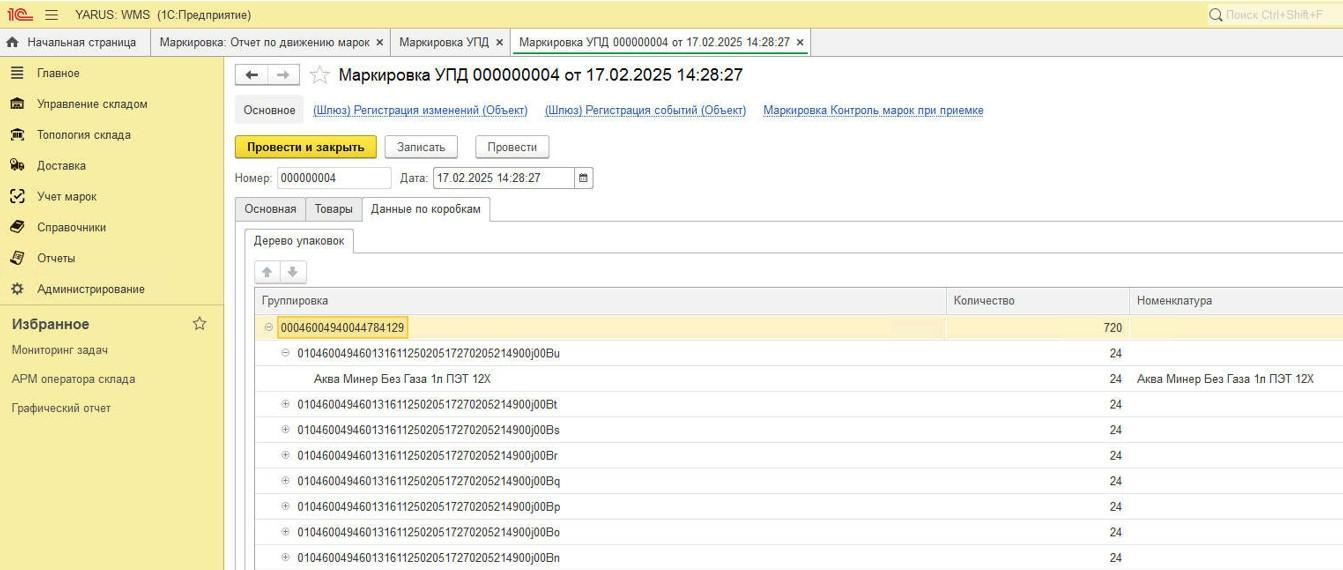Click the Отчеты icon
The height and width of the screenshot is (570, 1343).
(17, 258)
